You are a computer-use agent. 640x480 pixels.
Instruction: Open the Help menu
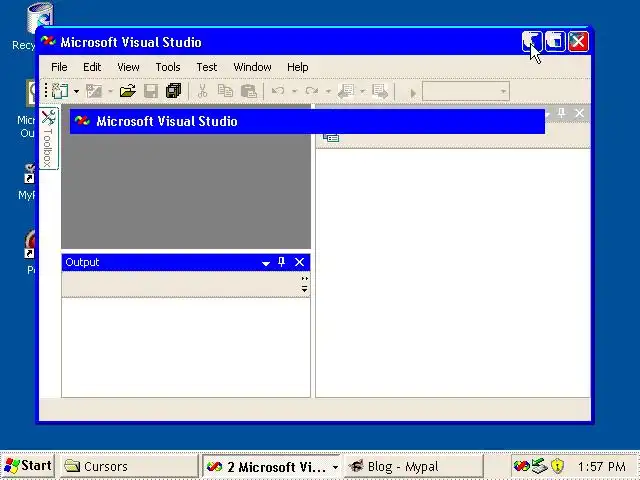click(298, 67)
